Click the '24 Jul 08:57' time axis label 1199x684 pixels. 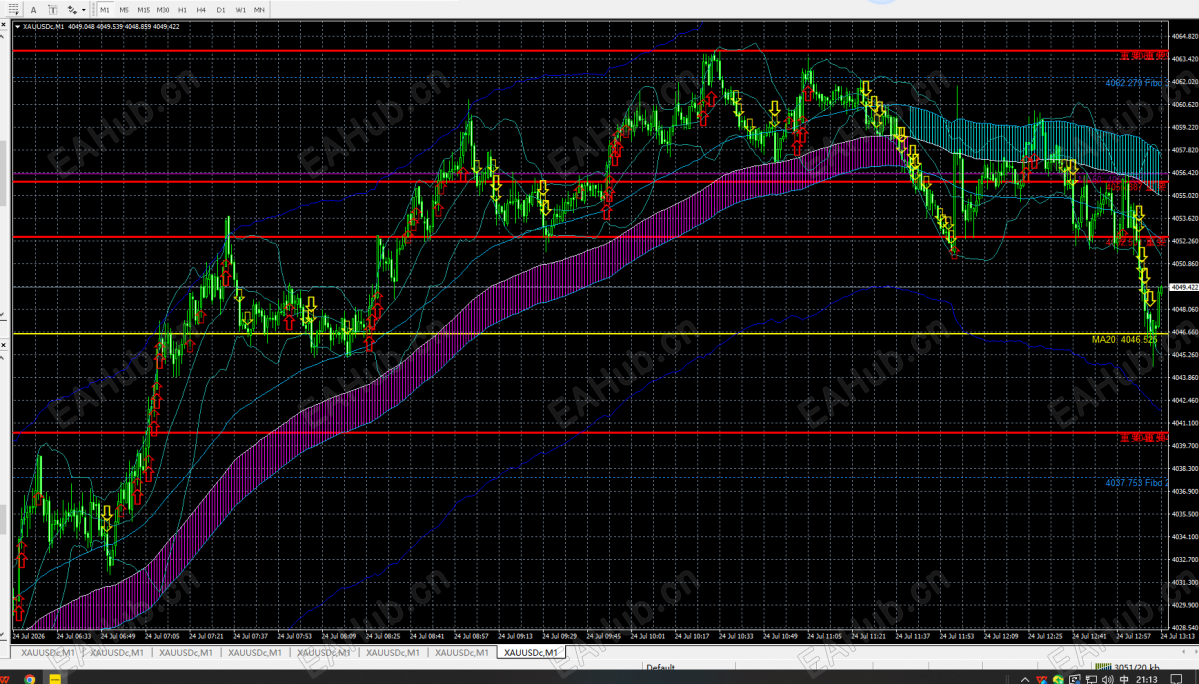(471, 636)
